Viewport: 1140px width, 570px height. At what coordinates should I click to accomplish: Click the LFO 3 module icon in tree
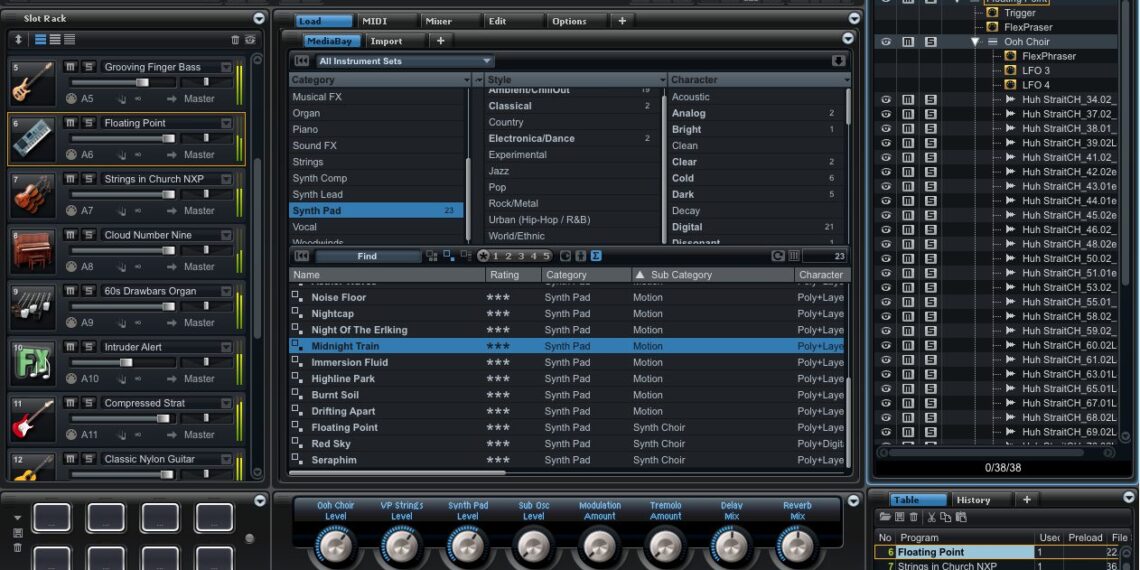pyautogui.click(x=1010, y=71)
